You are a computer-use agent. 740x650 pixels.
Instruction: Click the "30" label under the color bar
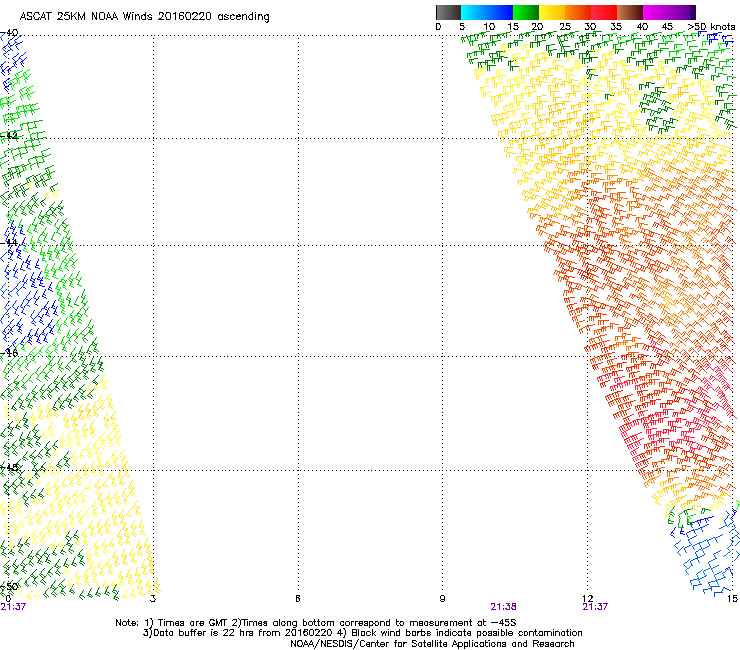590,27
